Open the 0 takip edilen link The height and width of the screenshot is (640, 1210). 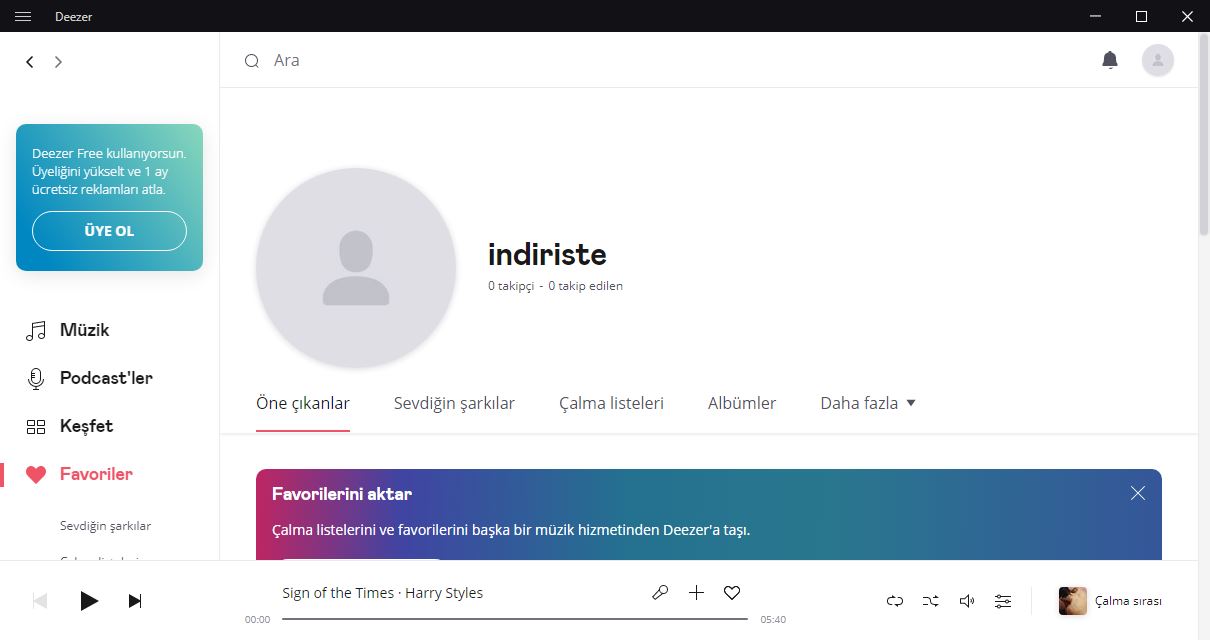tap(586, 286)
